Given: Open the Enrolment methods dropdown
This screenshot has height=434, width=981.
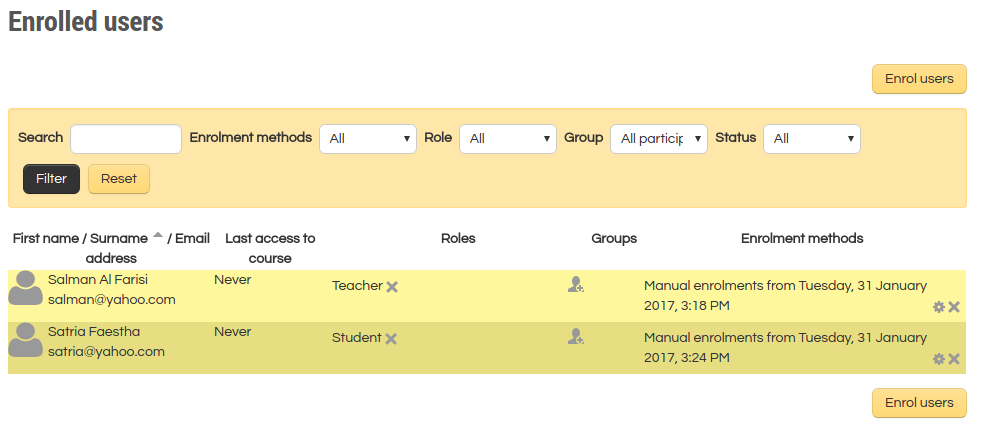Looking at the screenshot, I should coord(367,139).
